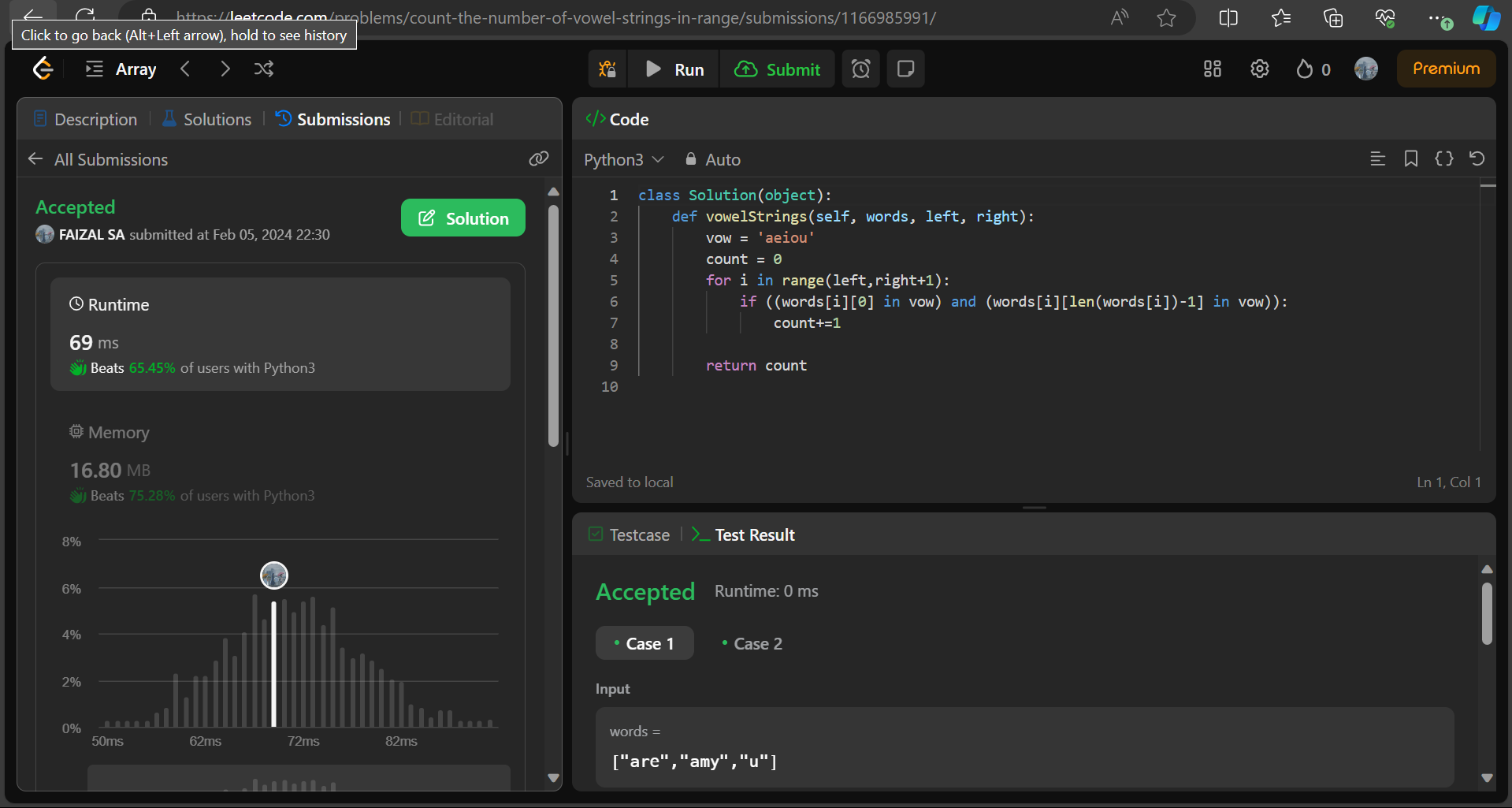
Task: Open the layout grid icon
Action: (1213, 69)
